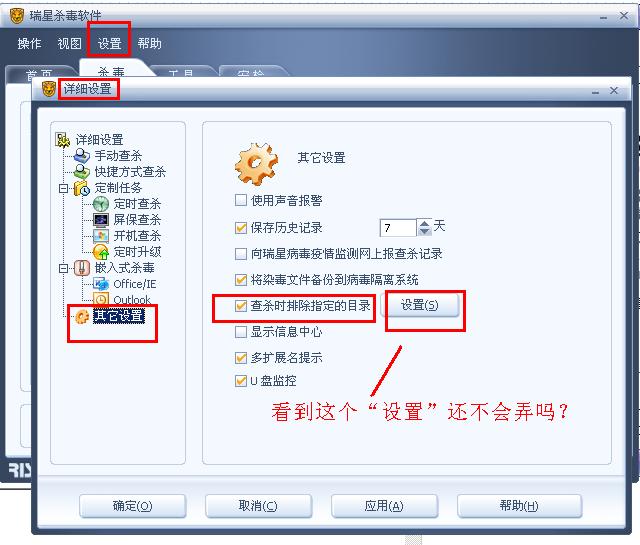Click the history days input field

(x=398, y=227)
